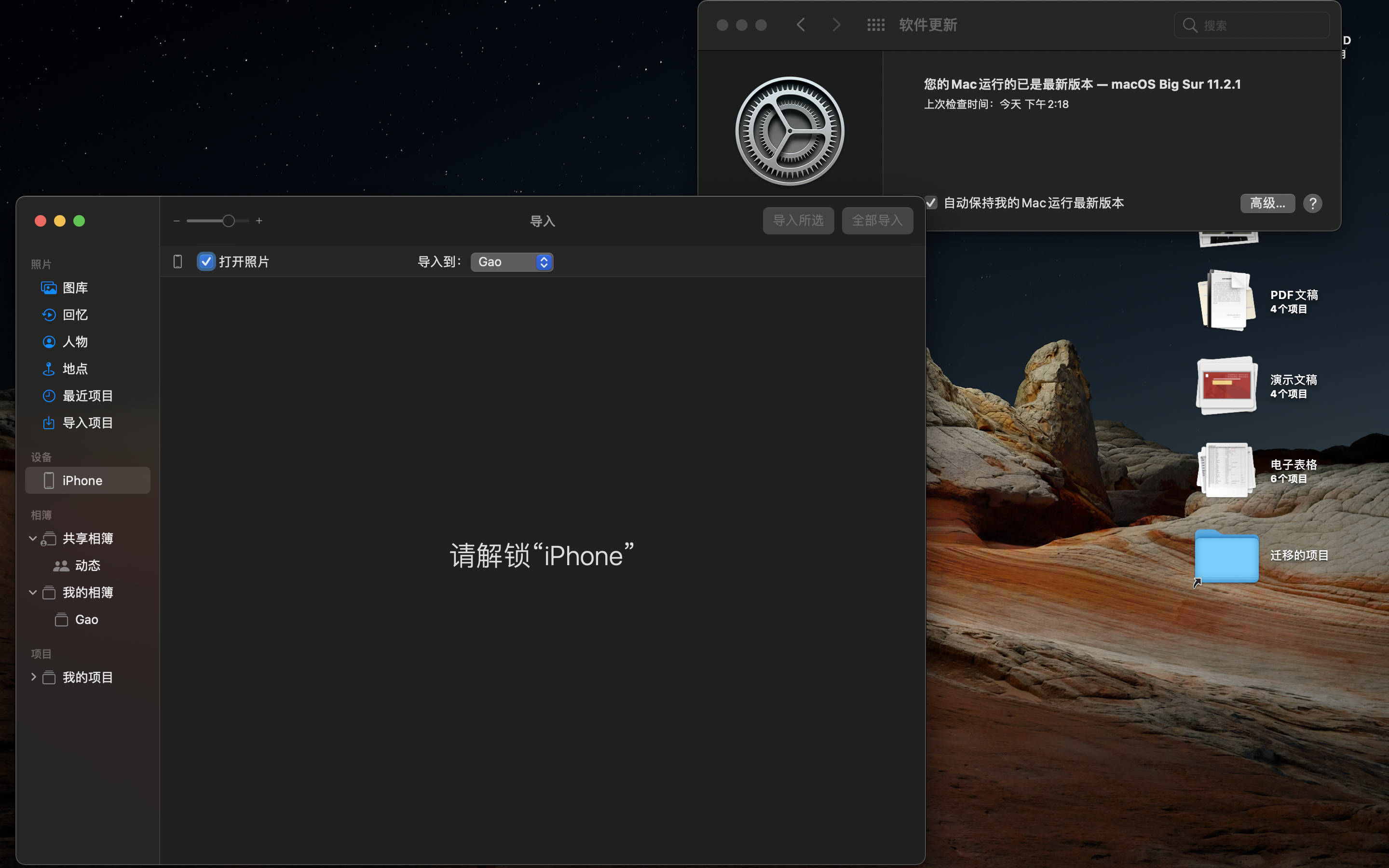Uncheck the Open Photos checkbox
The image size is (1389, 868).
tap(205, 262)
